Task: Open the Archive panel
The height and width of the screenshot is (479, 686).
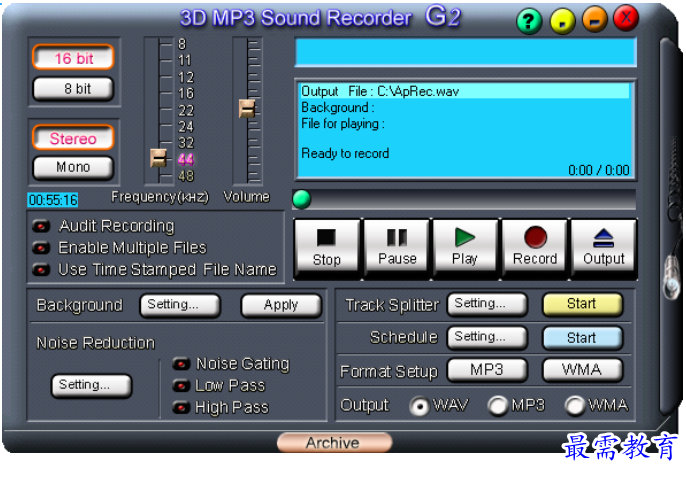Action: pyautogui.click(x=334, y=443)
